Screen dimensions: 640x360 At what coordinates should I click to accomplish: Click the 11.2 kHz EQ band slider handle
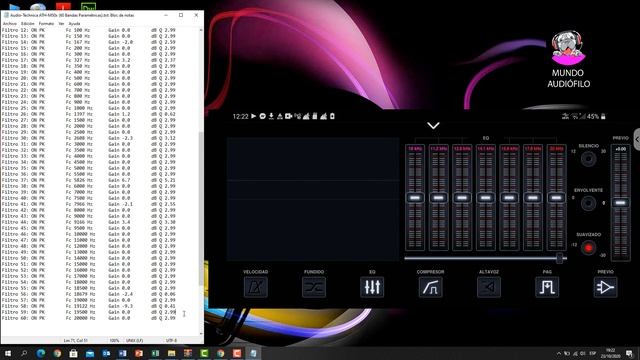click(x=438, y=198)
